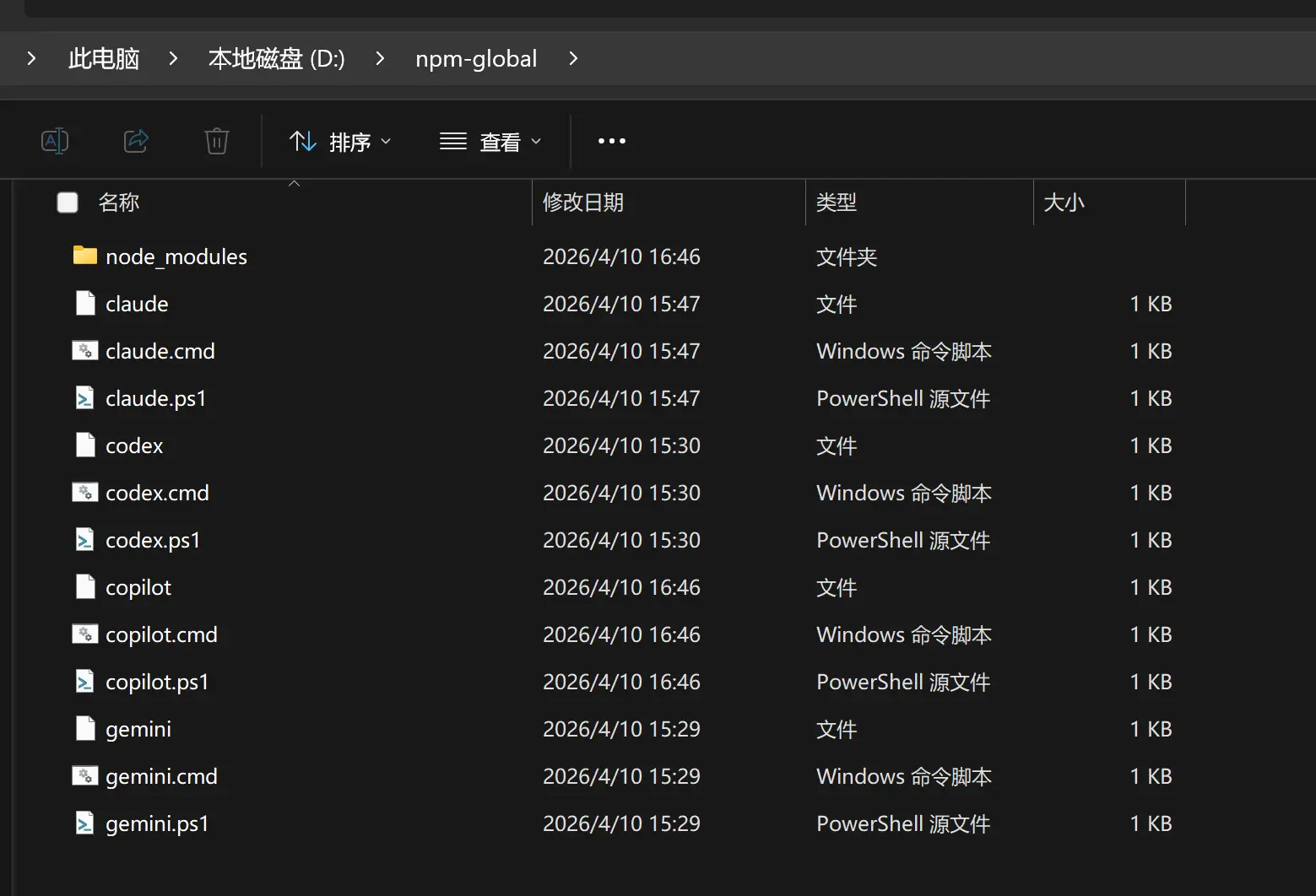Click the Delete trash icon

[217, 141]
